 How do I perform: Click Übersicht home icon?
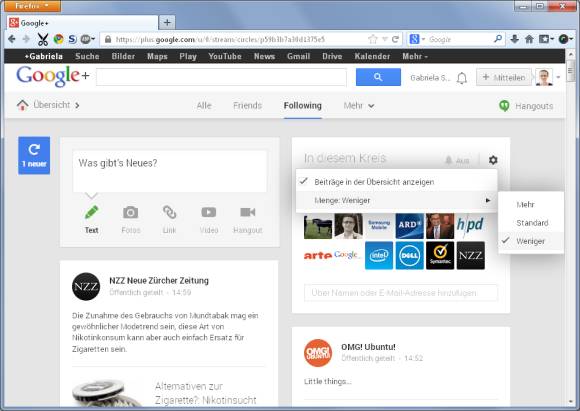coord(22,105)
